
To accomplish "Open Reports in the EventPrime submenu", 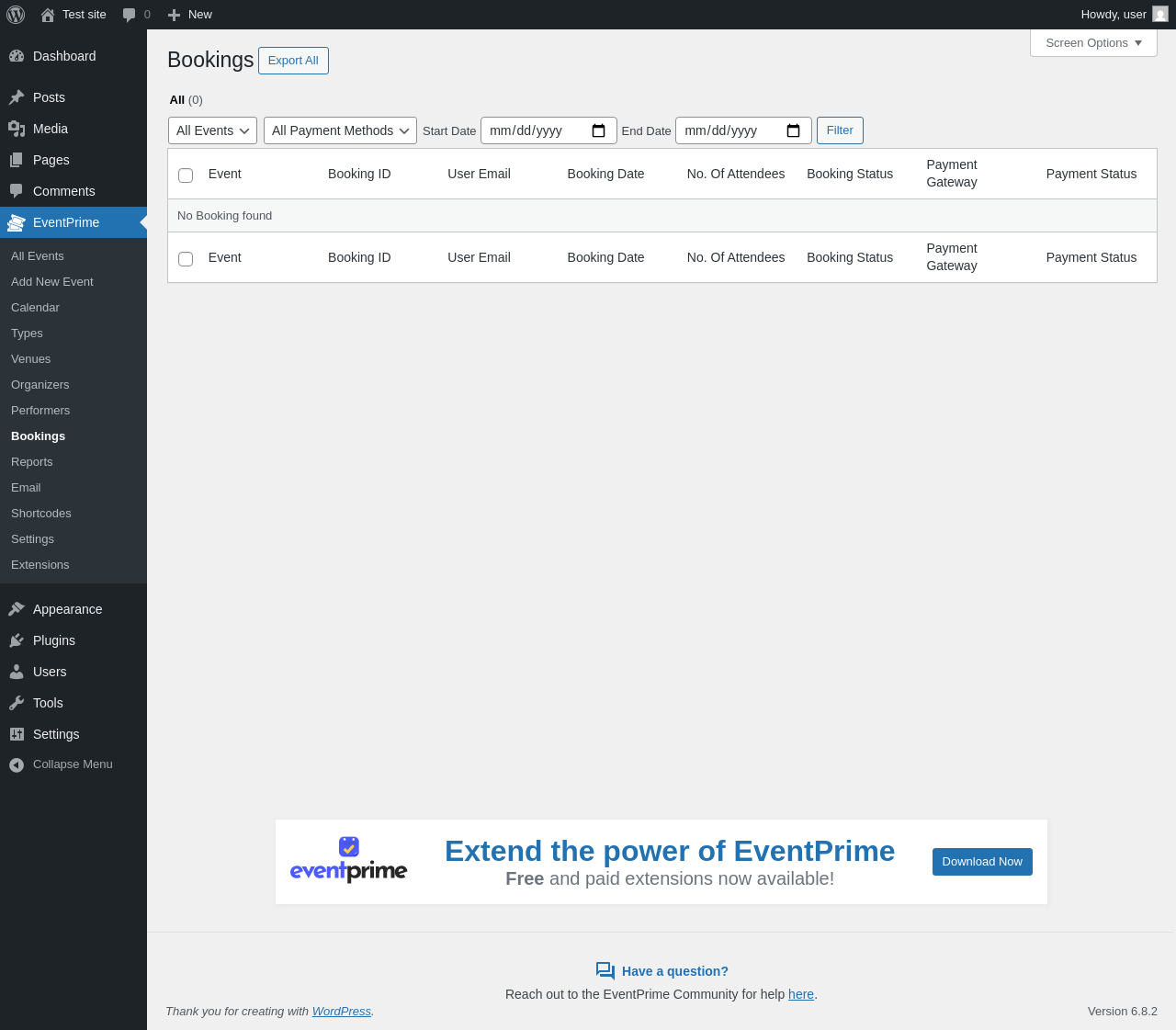I will tap(32, 462).
